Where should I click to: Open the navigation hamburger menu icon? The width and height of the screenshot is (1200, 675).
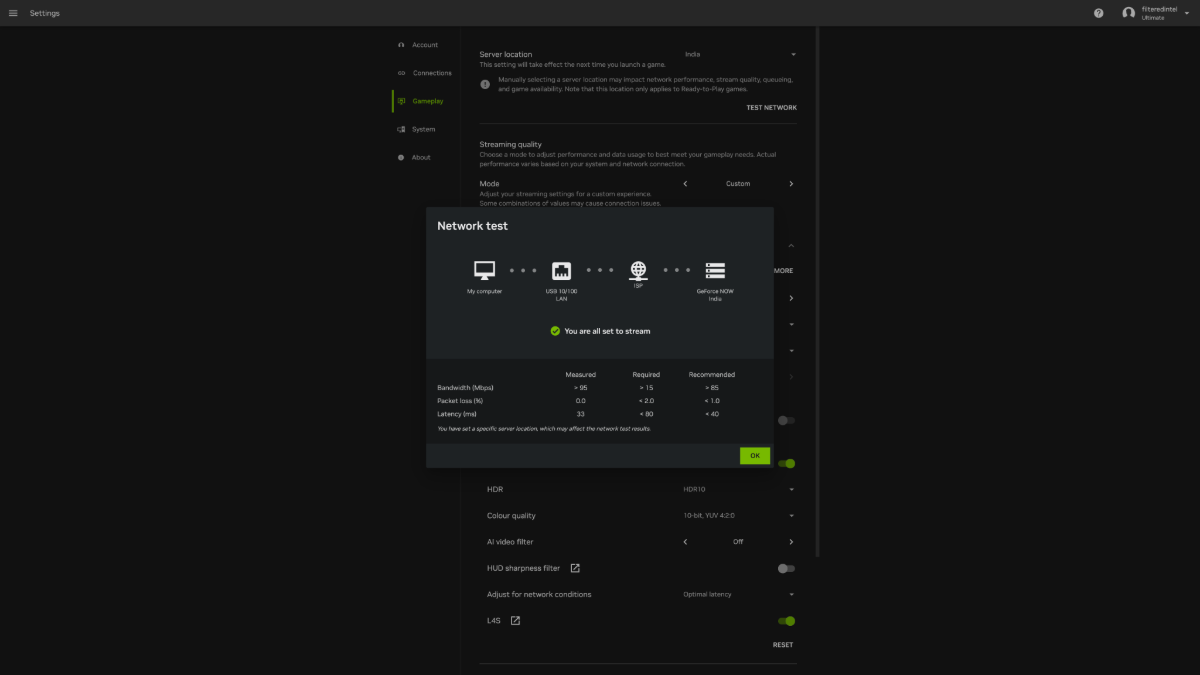tap(13, 13)
